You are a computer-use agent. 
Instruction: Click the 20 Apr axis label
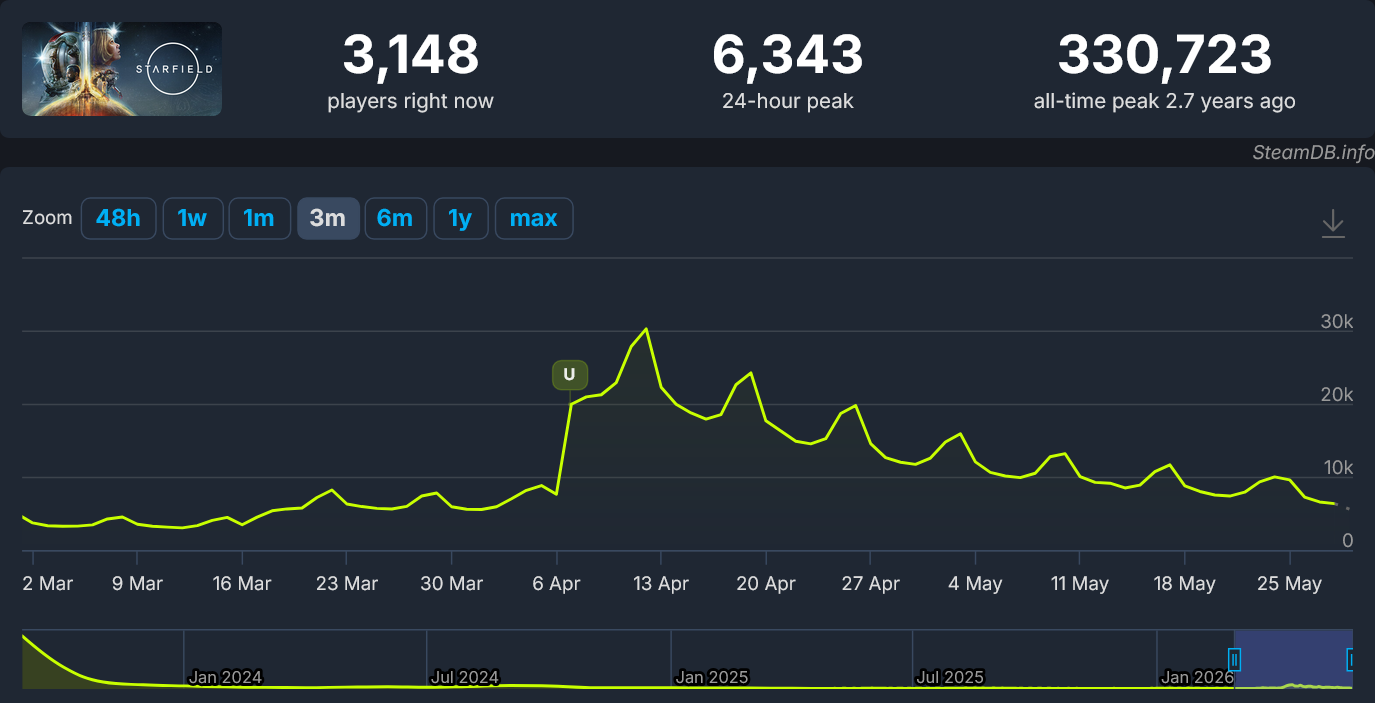coord(766,583)
